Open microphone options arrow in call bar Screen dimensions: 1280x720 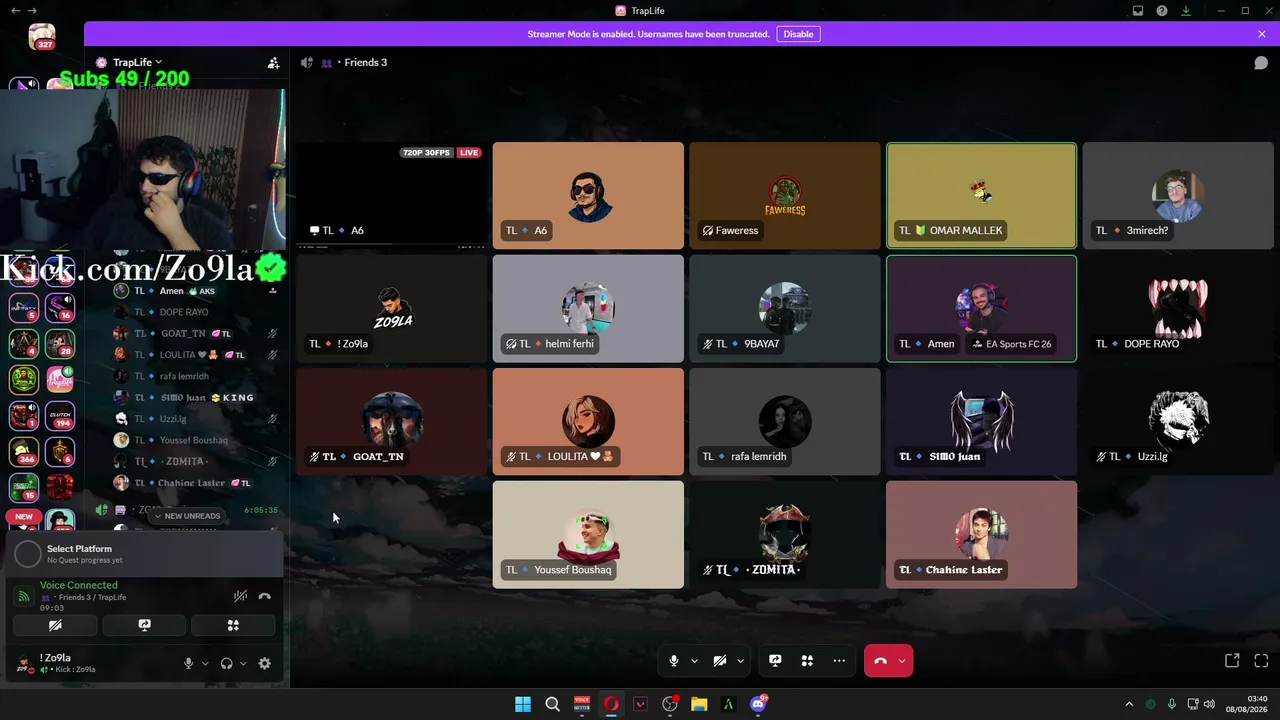(694, 661)
